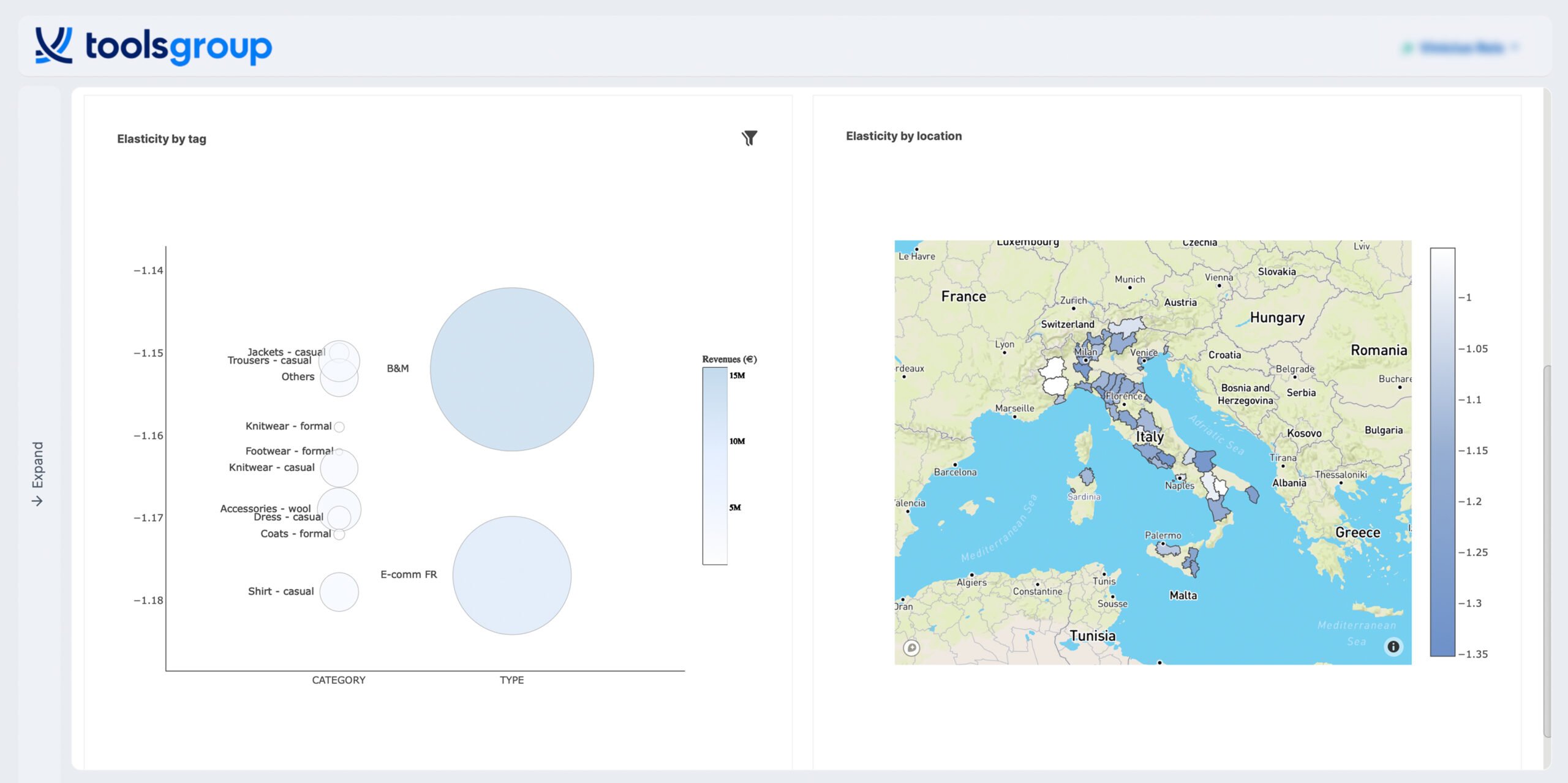Click the Hungary label on map
The width and height of the screenshot is (1568, 783).
click(x=1277, y=318)
